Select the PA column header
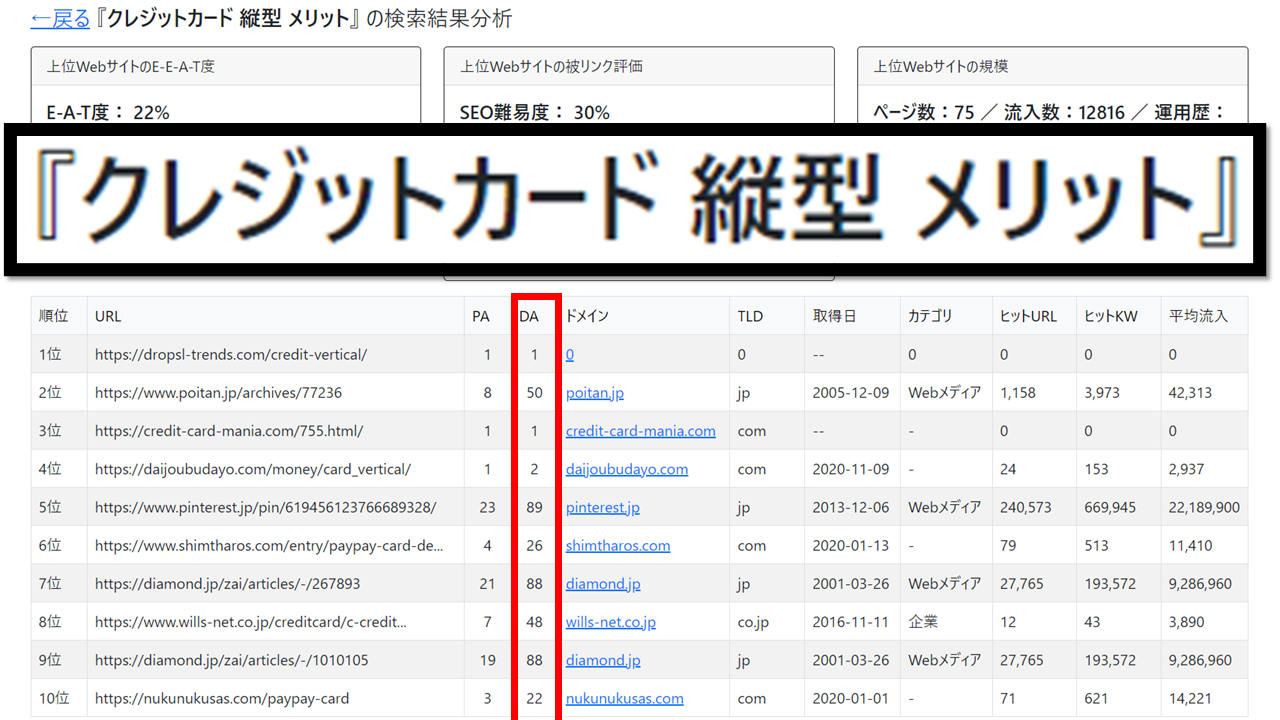1280x720 pixels. (x=483, y=315)
